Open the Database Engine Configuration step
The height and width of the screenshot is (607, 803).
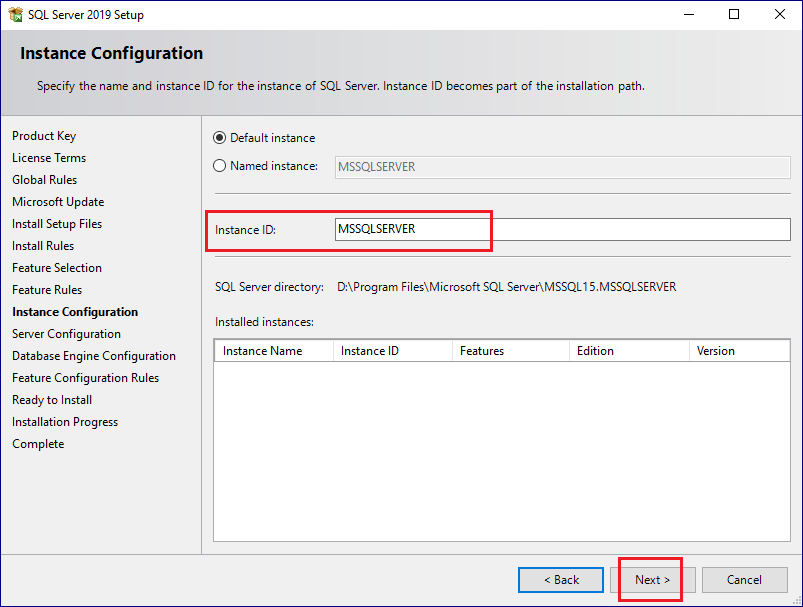[94, 356]
